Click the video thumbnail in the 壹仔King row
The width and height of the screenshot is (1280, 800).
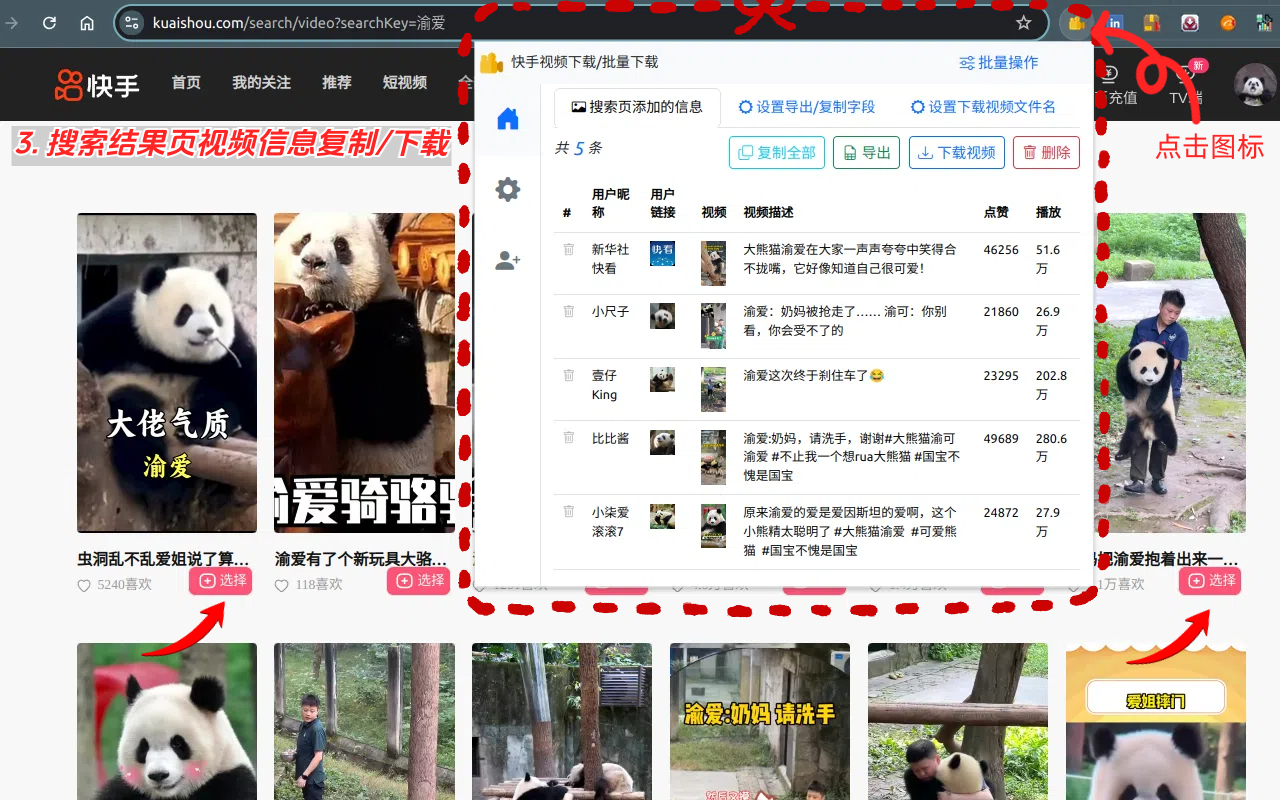713,389
